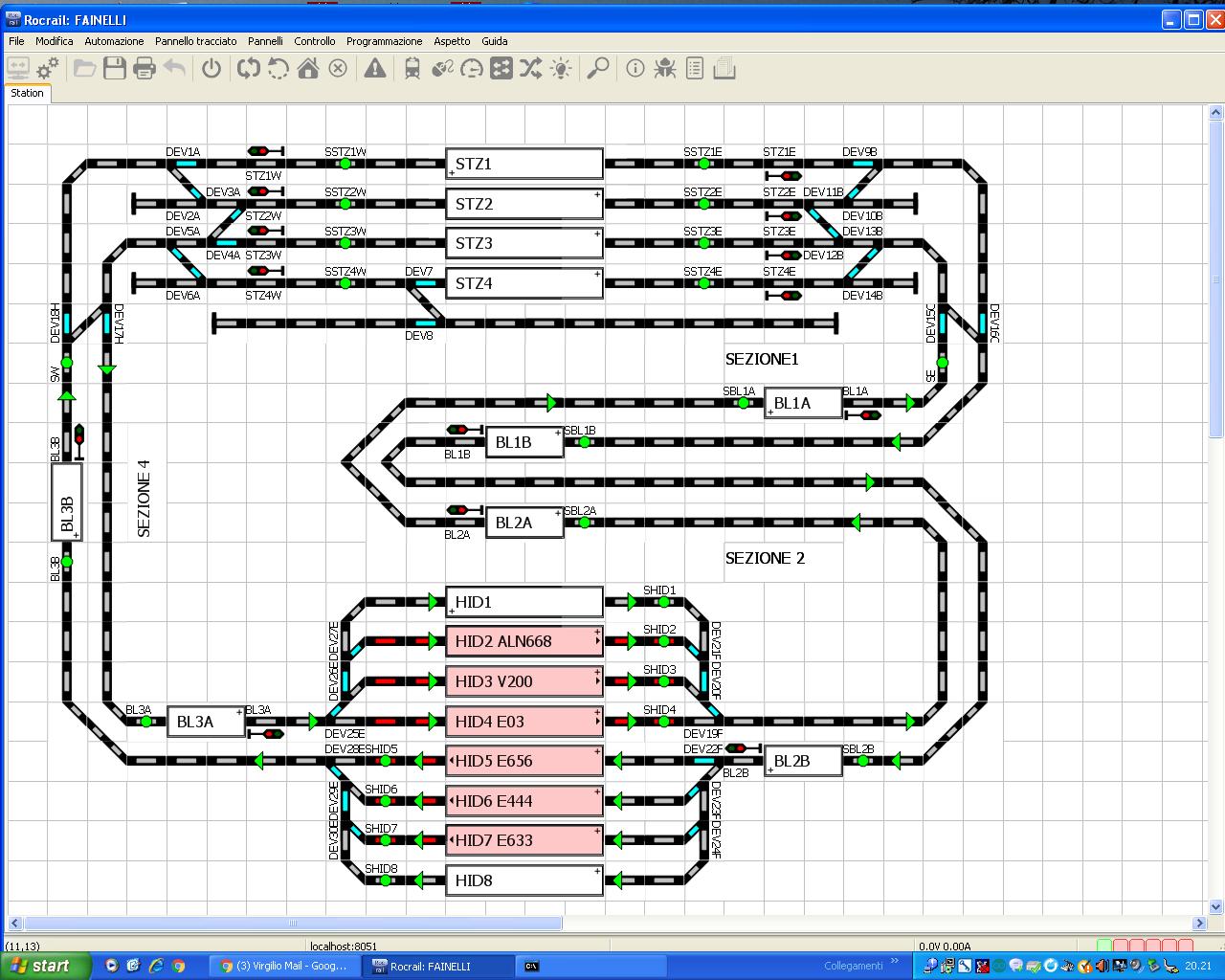Toggle turnout DEV22F beside BL2B signal
The width and height of the screenshot is (1225, 980).
click(704, 761)
